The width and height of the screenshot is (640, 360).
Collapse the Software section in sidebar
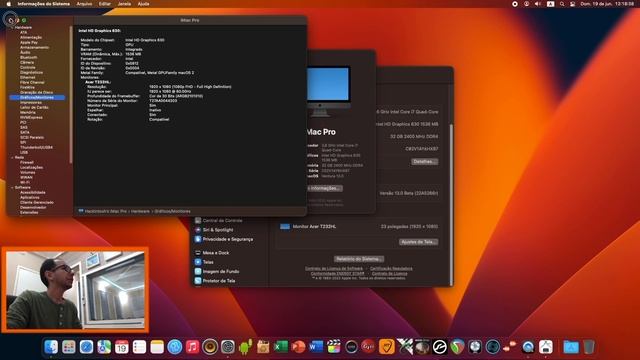(12, 187)
